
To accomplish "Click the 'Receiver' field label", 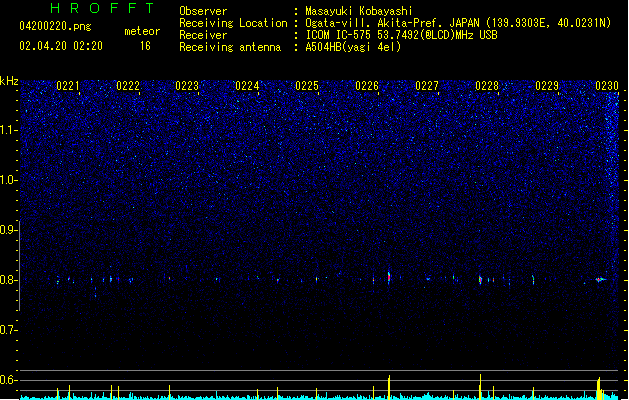I will click(x=203, y=35).
